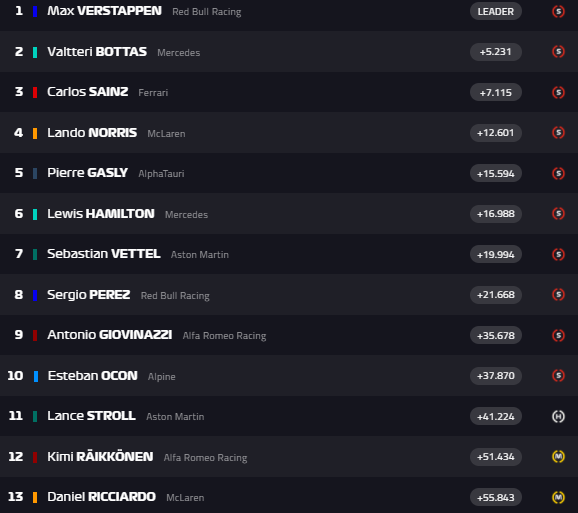Open Lando NORRIS driver name
The width and height of the screenshot is (578, 513).
coord(92,133)
